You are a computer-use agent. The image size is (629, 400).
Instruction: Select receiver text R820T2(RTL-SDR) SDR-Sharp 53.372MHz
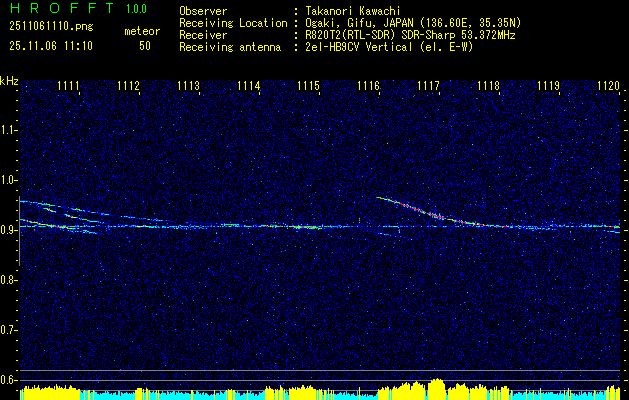410,35
